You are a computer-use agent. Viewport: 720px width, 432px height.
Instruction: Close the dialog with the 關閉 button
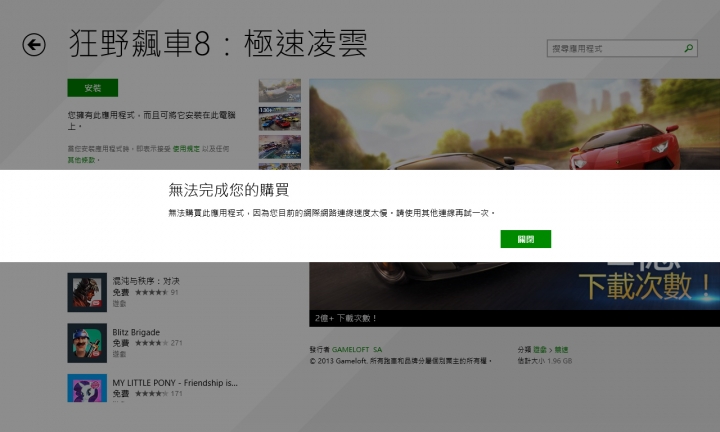point(525,239)
